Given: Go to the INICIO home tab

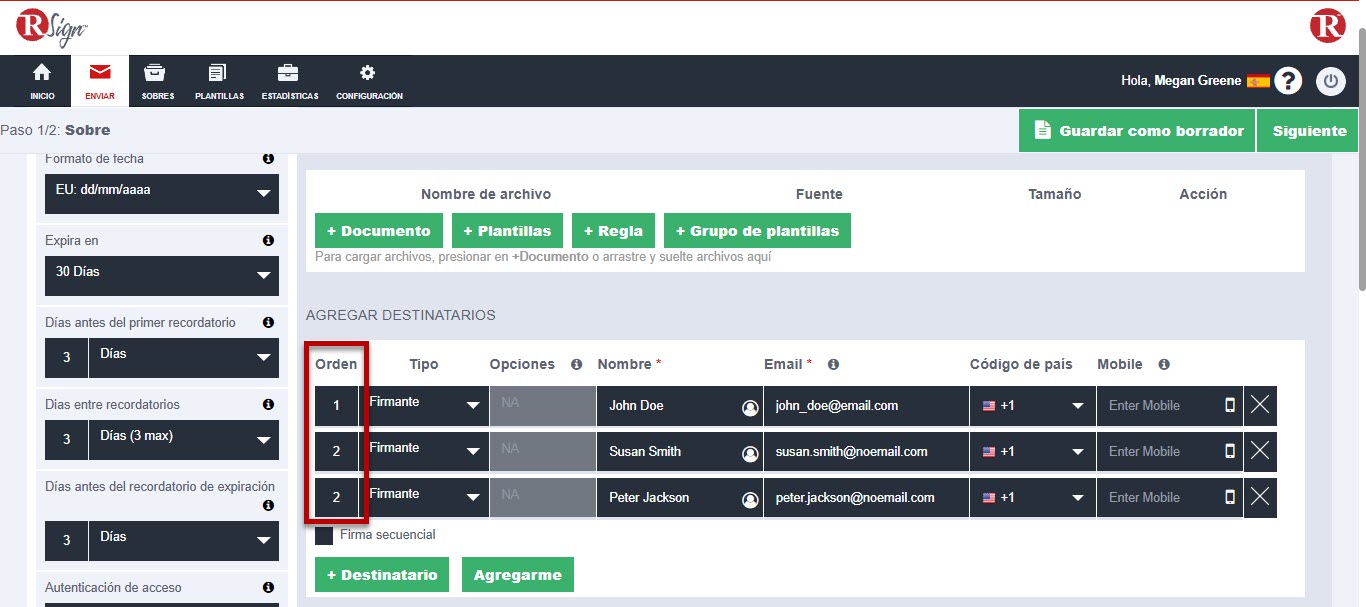Looking at the screenshot, I should coord(41,80).
